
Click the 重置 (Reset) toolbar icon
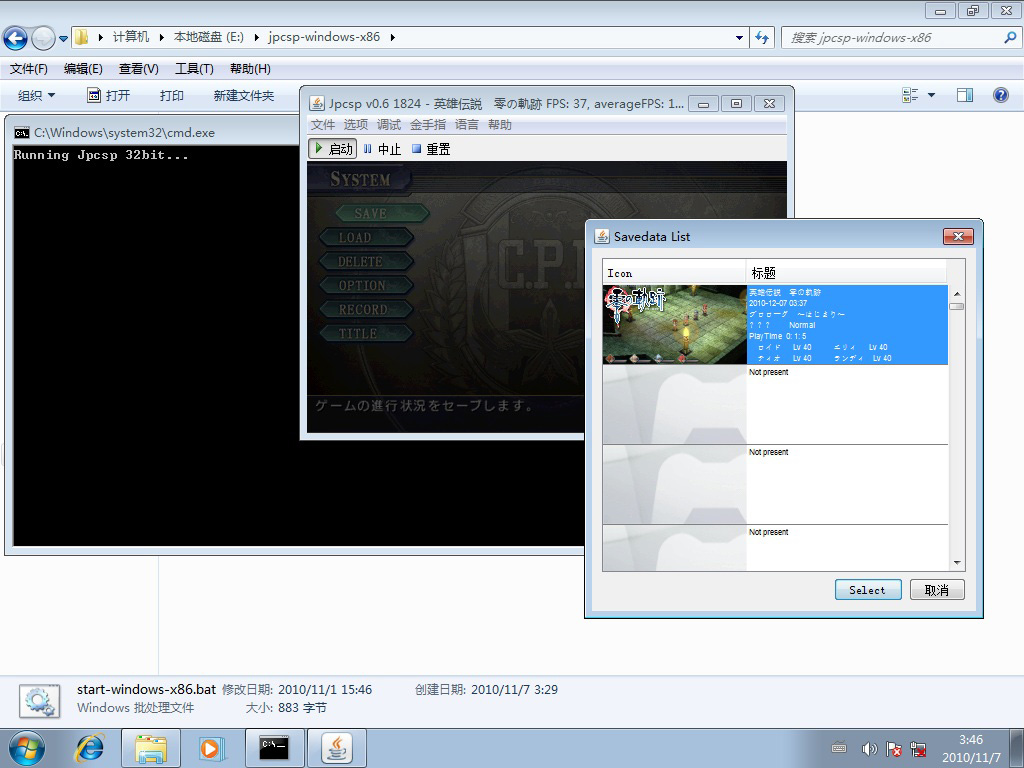coord(417,149)
